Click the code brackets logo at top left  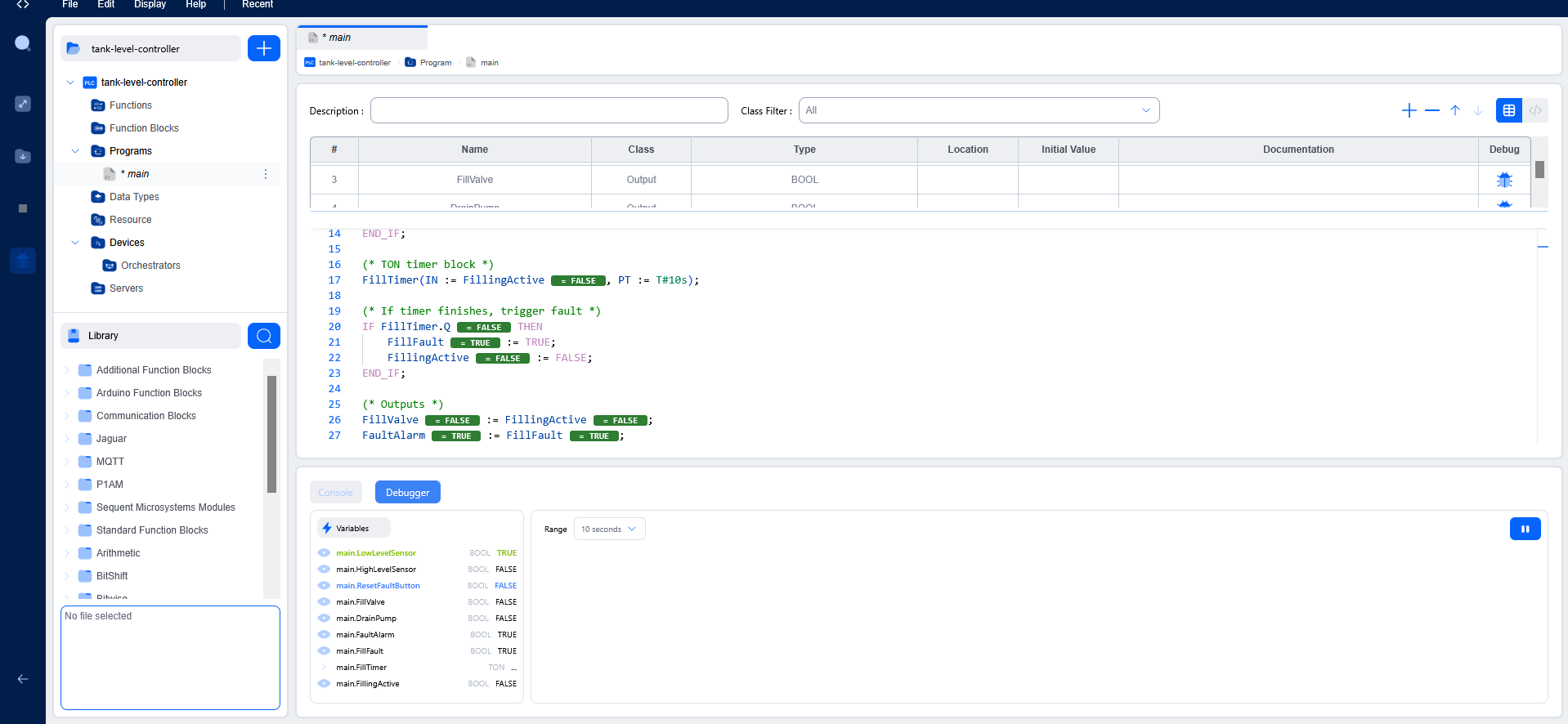pos(23,4)
